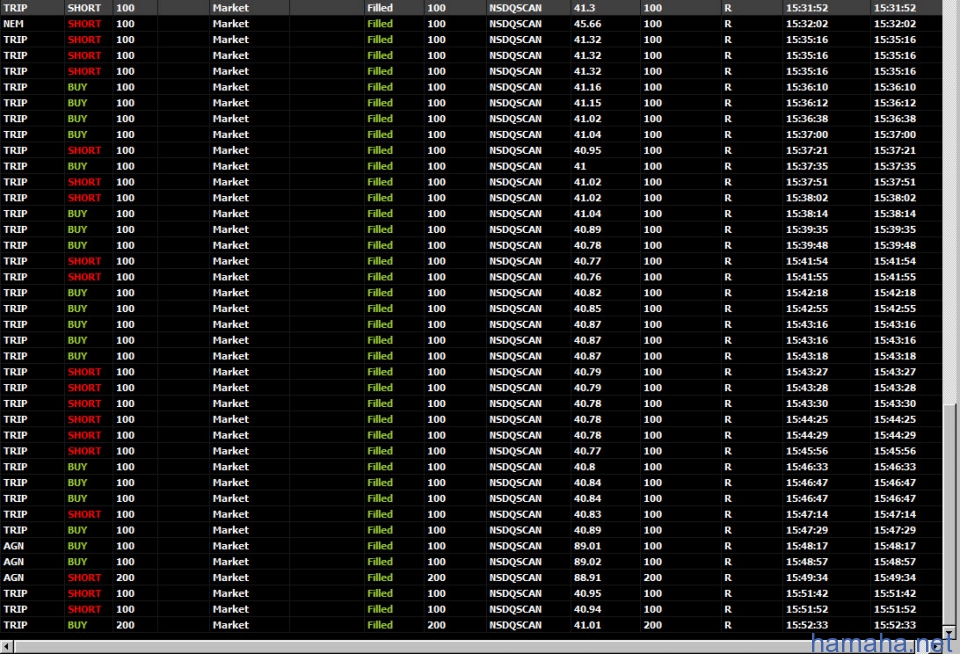The height and width of the screenshot is (654, 960).
Task: Click Market in the 89.01 row
Action: (230, 546)
